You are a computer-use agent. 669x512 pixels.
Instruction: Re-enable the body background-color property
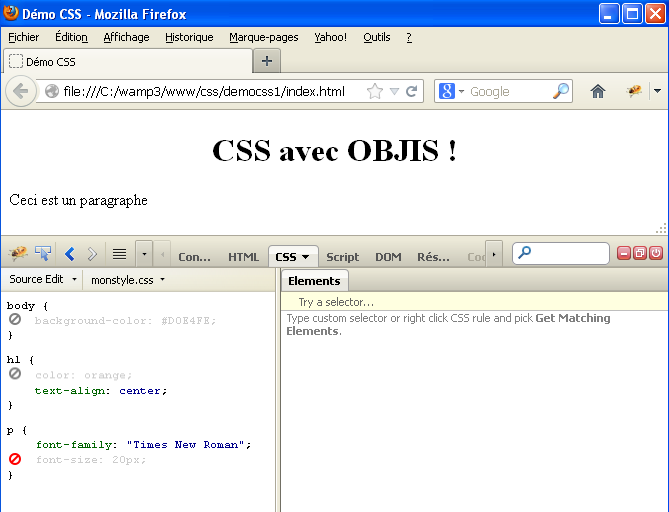point(15,320)
